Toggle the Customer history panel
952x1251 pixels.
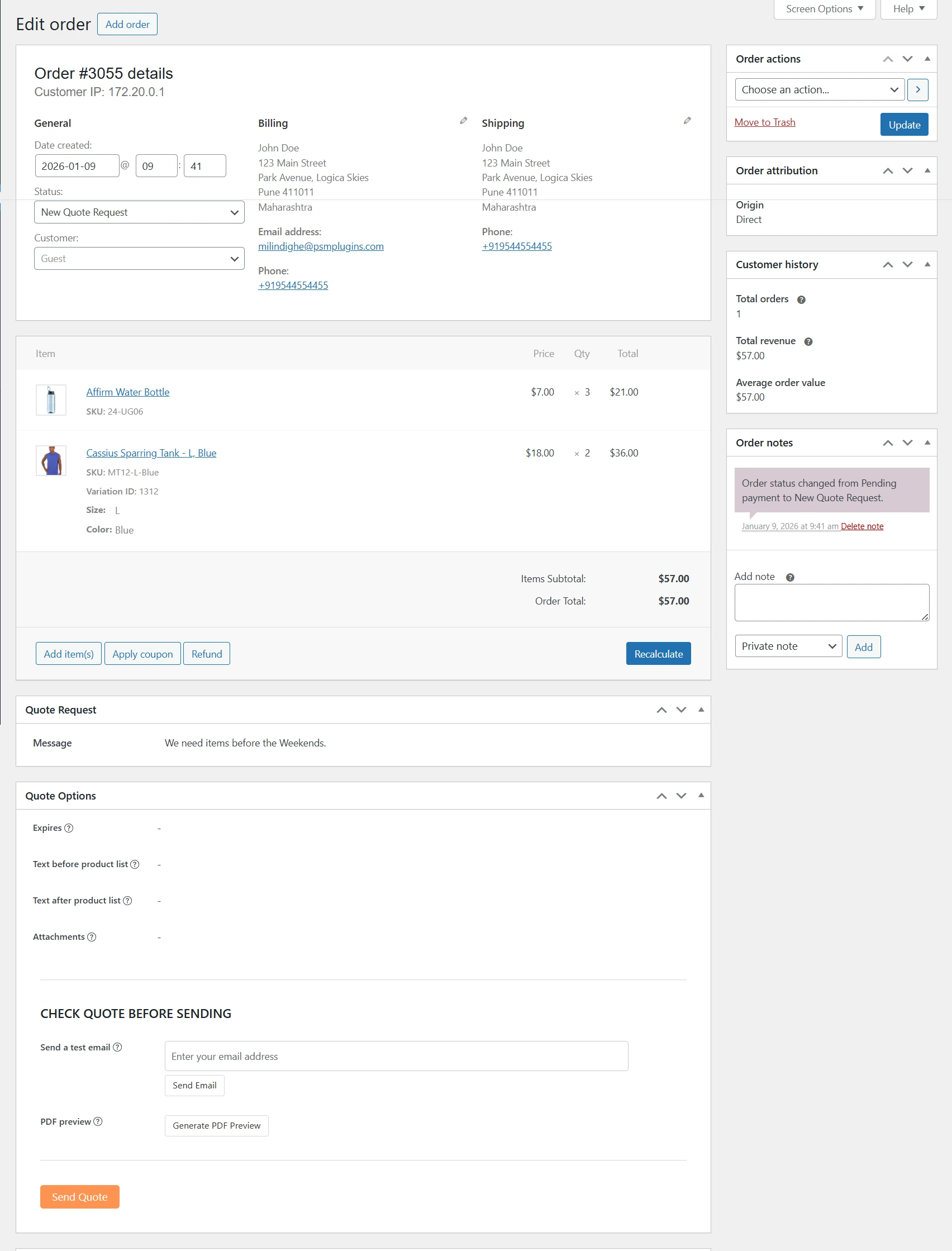click(927, 265)
